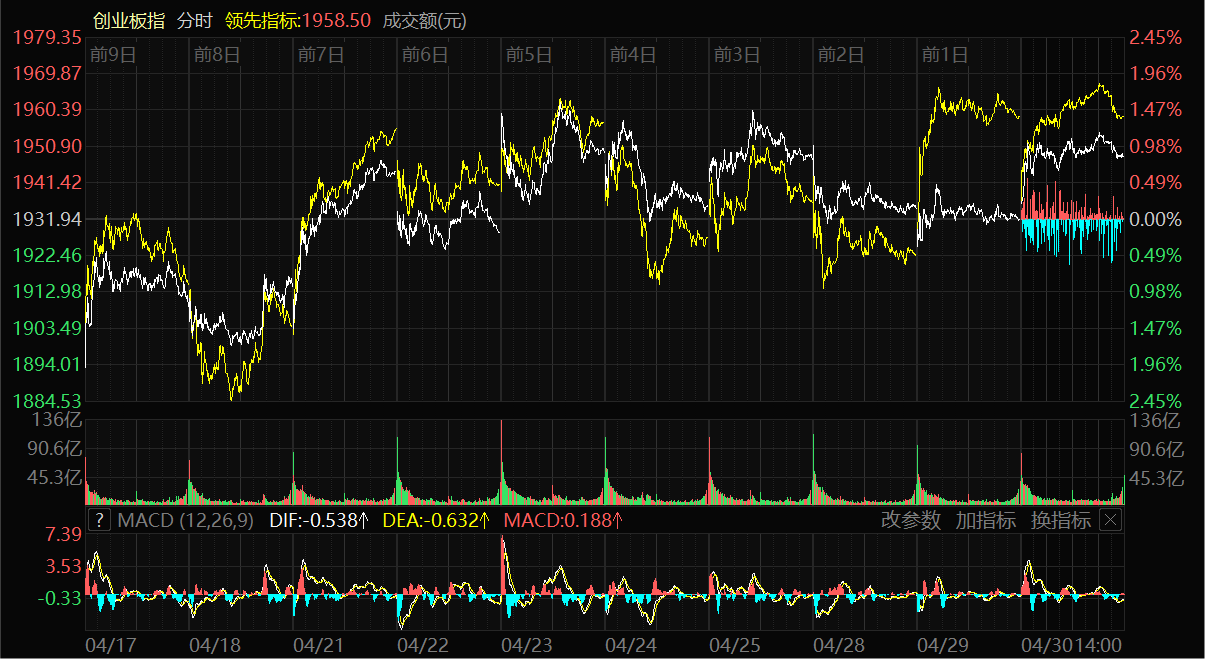1205x659 pixels.
Task: Select the 前8日 day marker
Action: pyautogui.click(x=216, y=54)
